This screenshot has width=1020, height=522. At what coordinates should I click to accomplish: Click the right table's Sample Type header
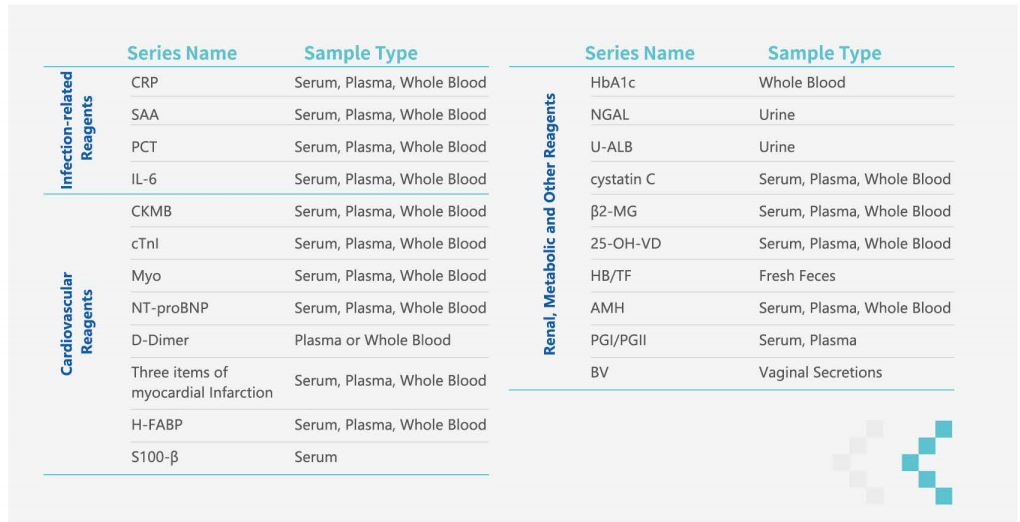tap(824, 53)
